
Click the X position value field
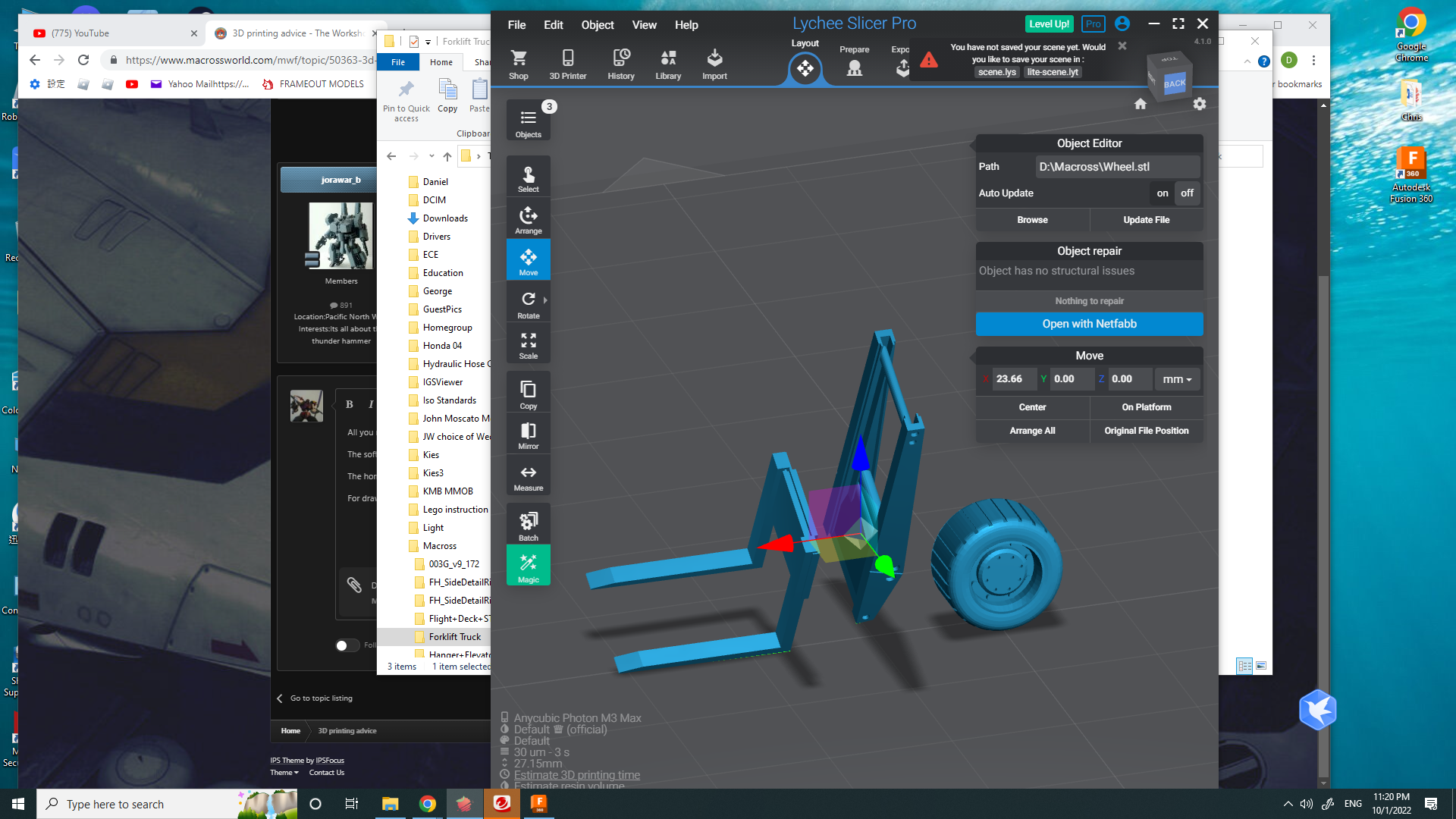click(1015, 379)
